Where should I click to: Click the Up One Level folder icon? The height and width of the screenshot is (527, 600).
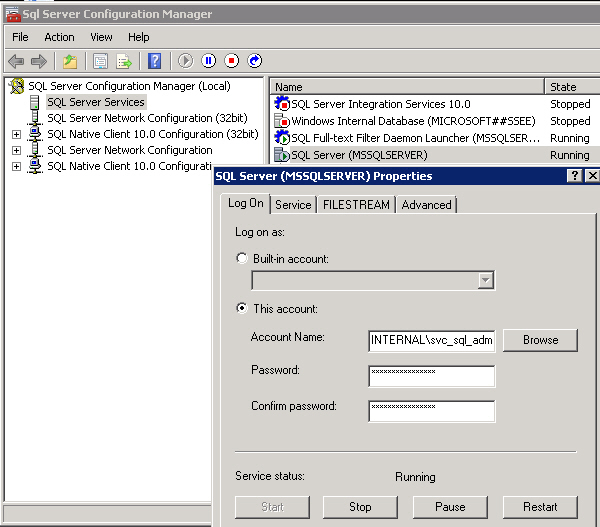(x=70, y=61)
